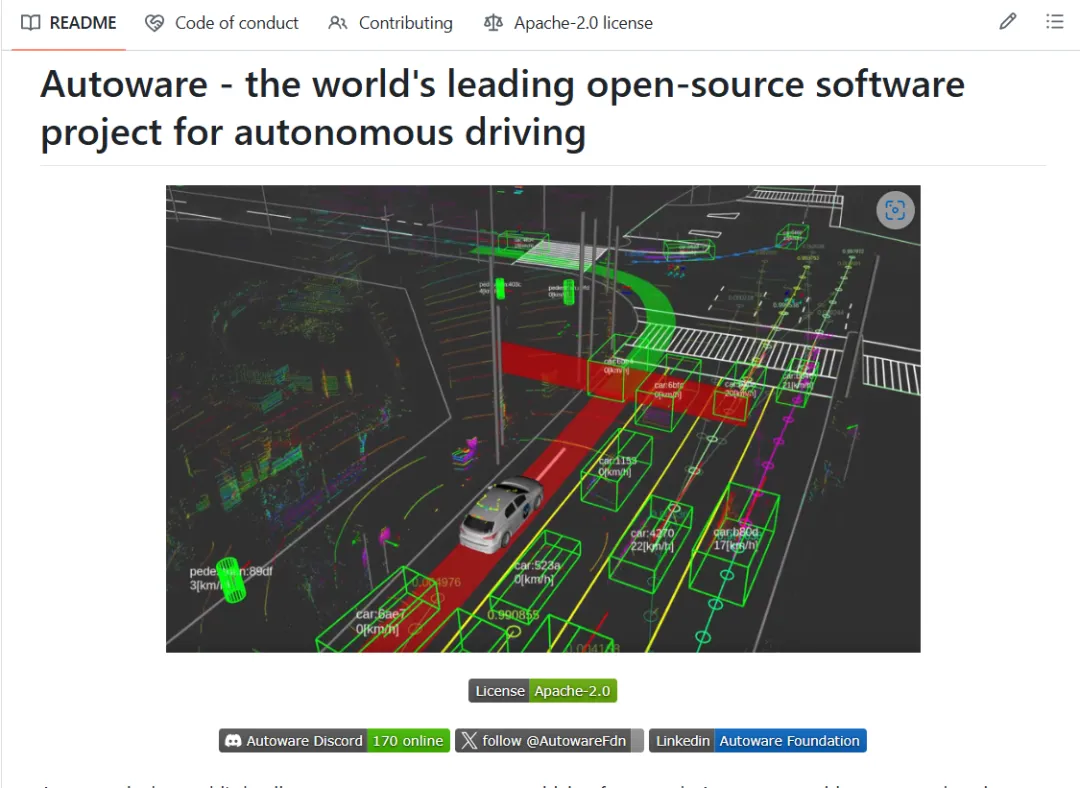Click the follow @AutowareFdn badge
The image size is (1080, 788).
[x=549, y=740]
